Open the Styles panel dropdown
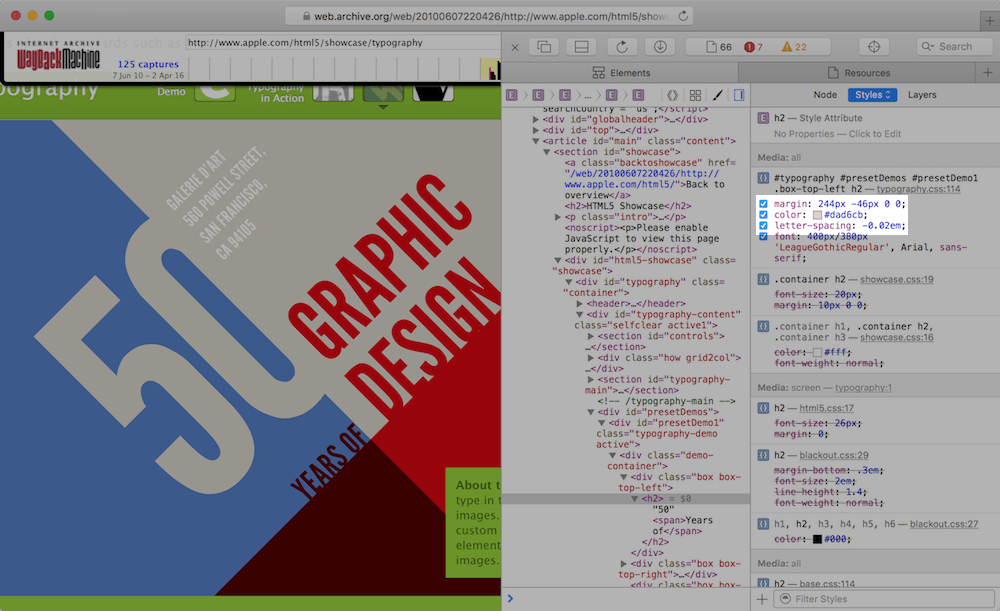 click(x=872, y=94)
